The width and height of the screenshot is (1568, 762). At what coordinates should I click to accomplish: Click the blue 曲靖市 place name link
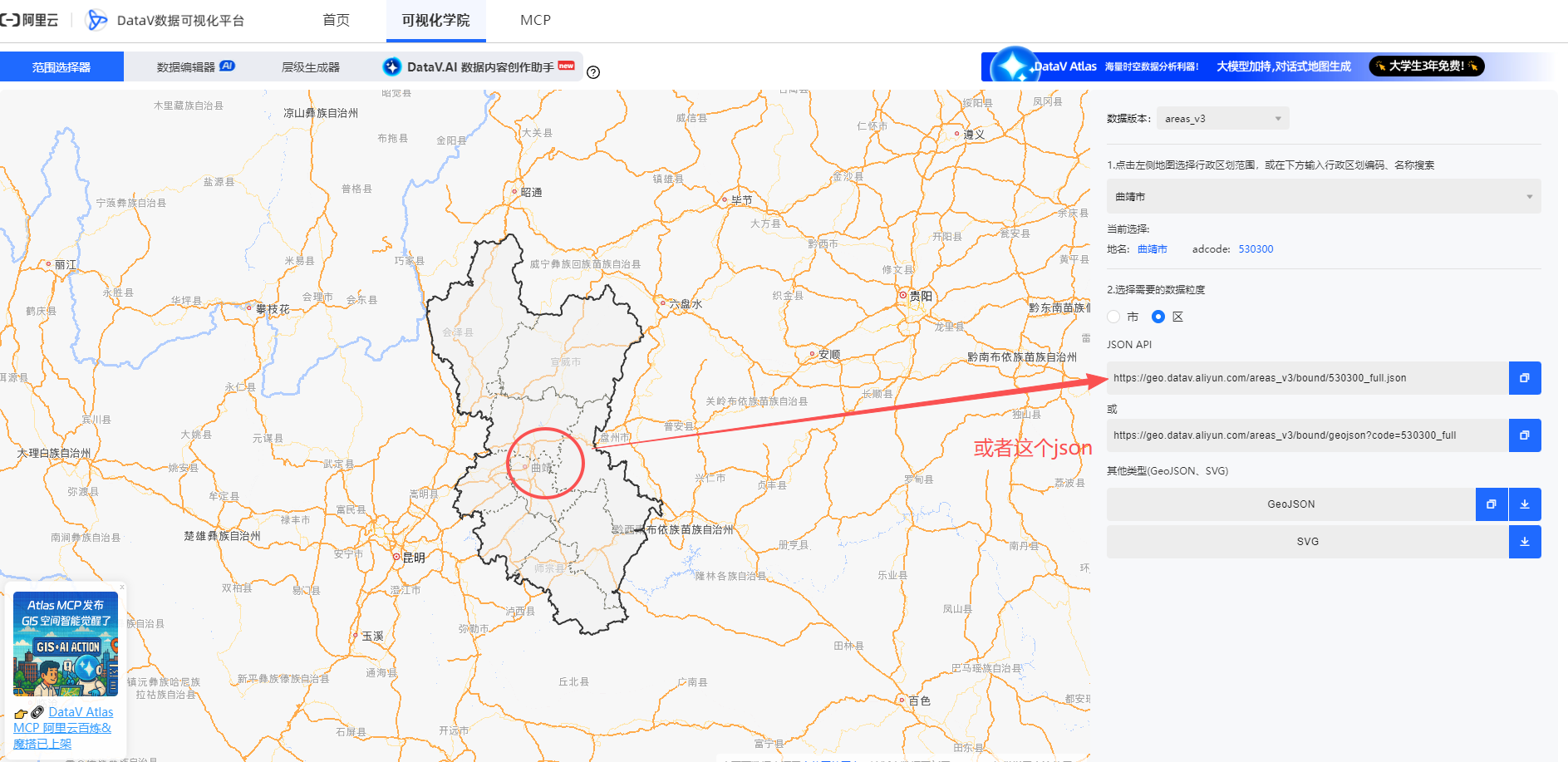pyautogui.click(x=1152, y=249)
